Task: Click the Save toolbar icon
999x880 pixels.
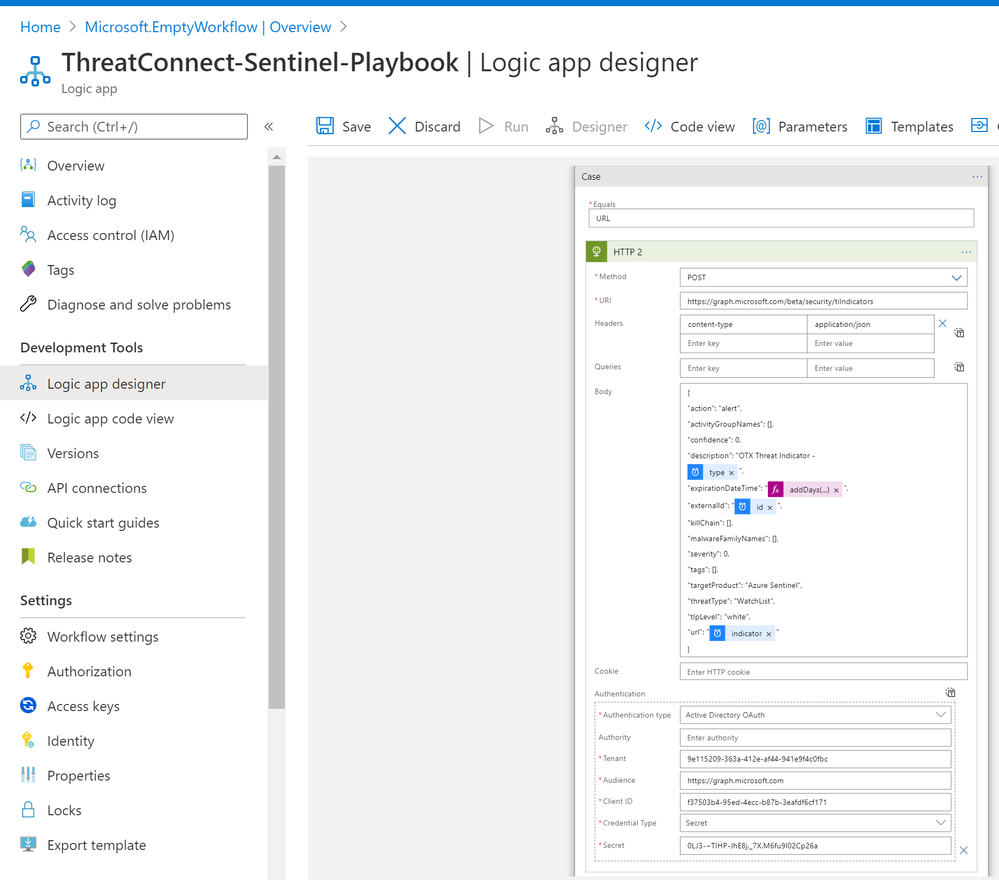Action: point(325,126)
